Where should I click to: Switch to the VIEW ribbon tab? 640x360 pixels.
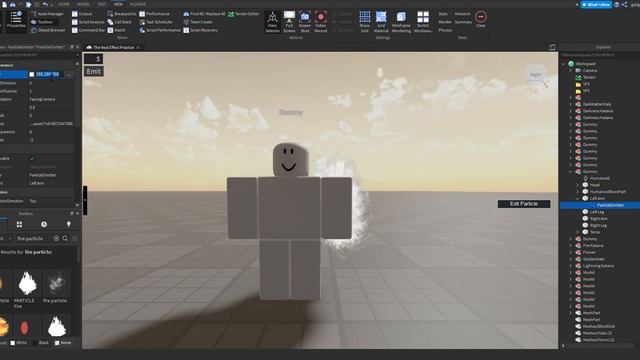[118, 4]
